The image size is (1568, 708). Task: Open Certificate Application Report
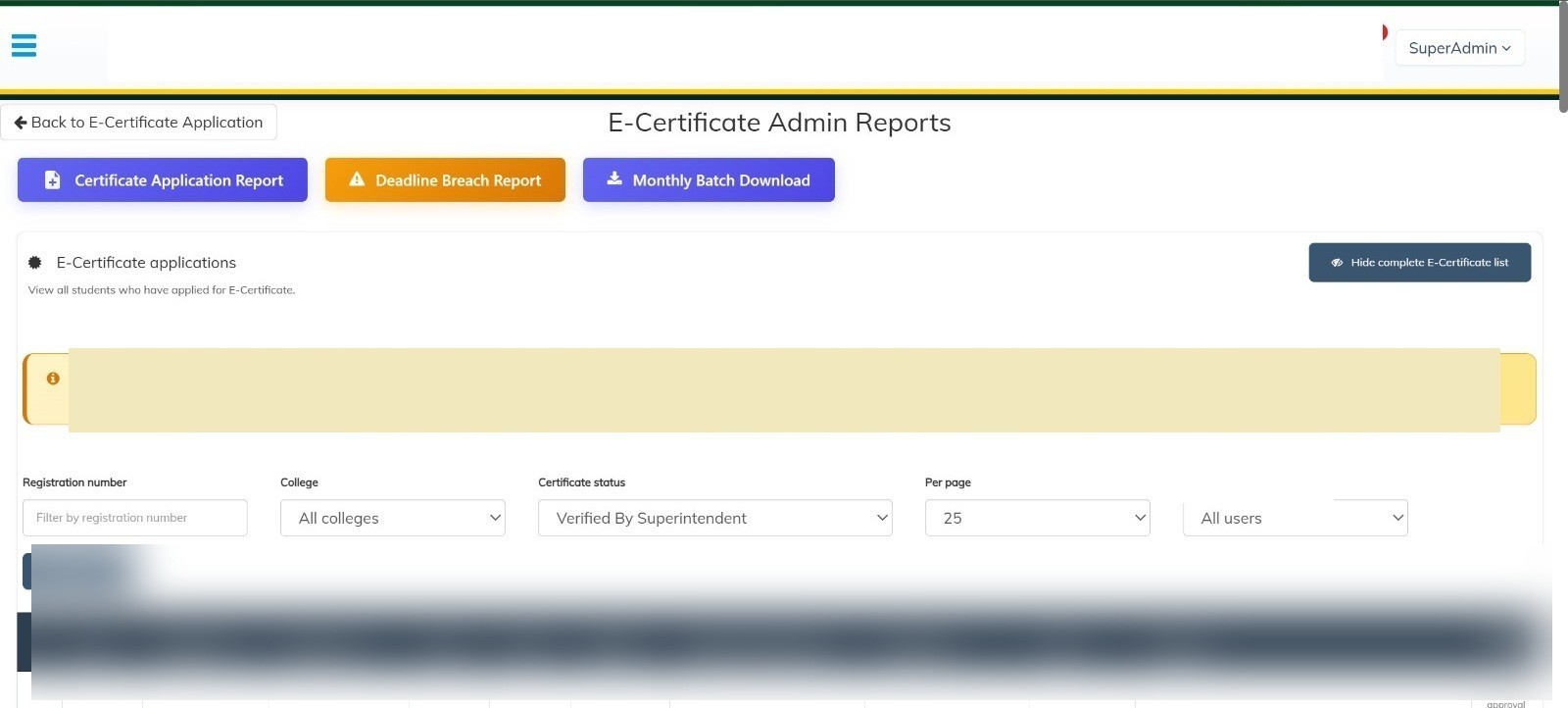pyautogui.click(x=163, y=180)
